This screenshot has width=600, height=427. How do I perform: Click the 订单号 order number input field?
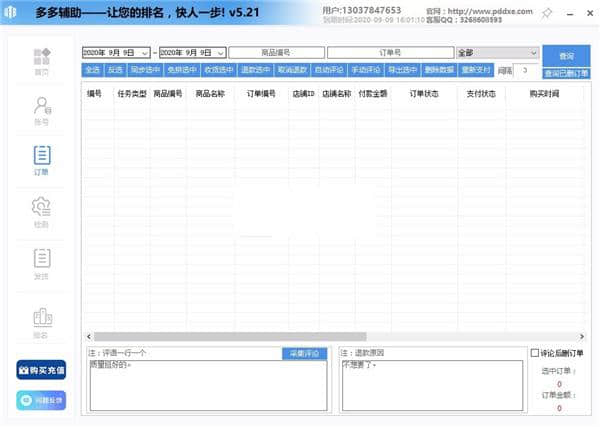click(389, 53)
